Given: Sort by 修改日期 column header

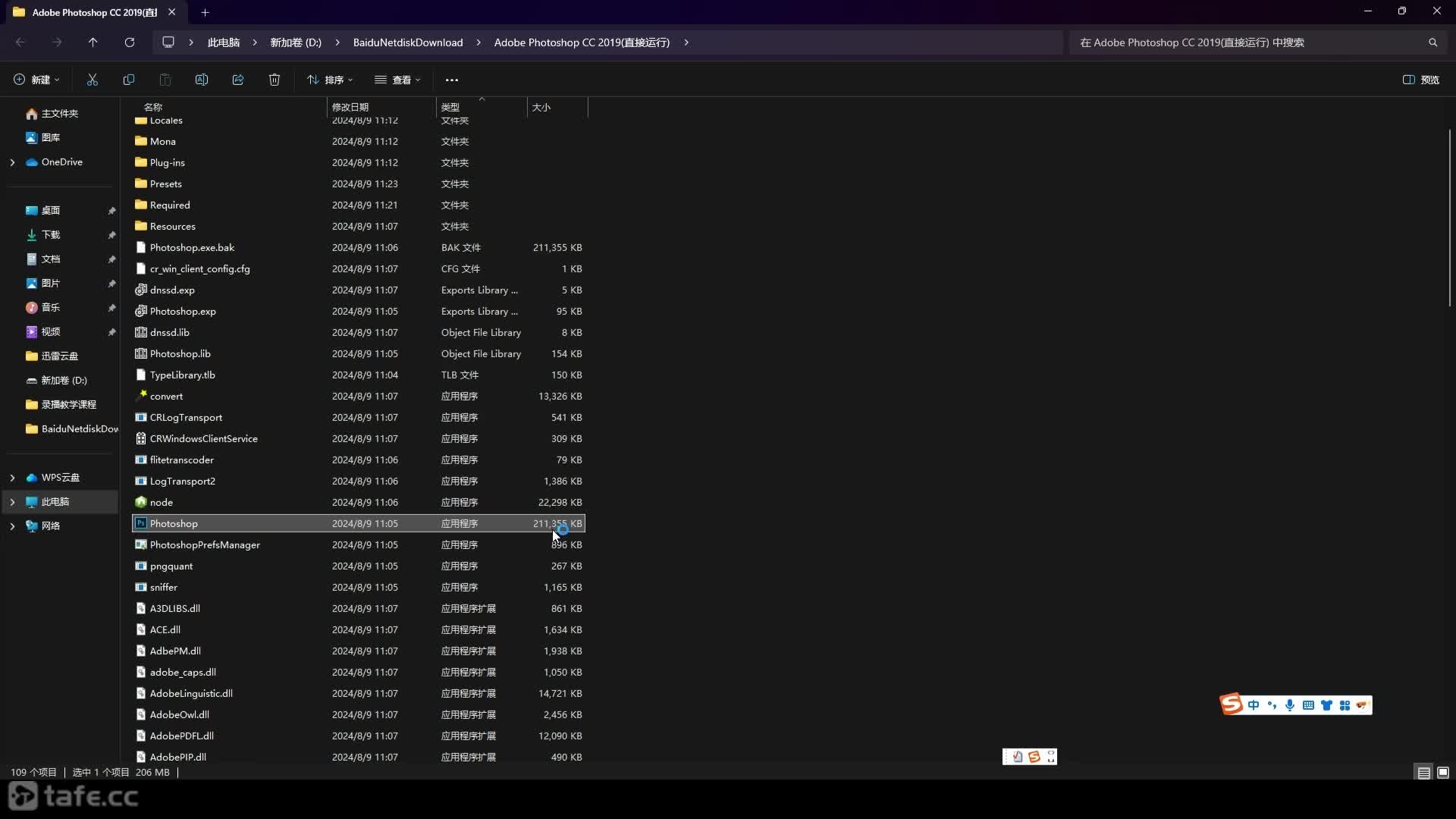Looking at the screenshot, I should [x=381, y=107].
